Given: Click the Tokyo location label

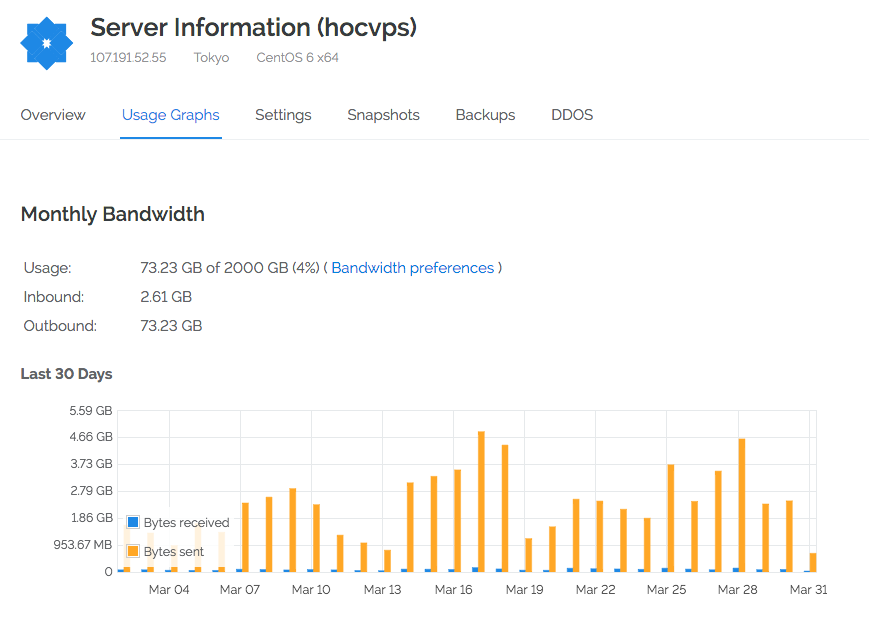Looking at the screenshot, I should 211,58.
